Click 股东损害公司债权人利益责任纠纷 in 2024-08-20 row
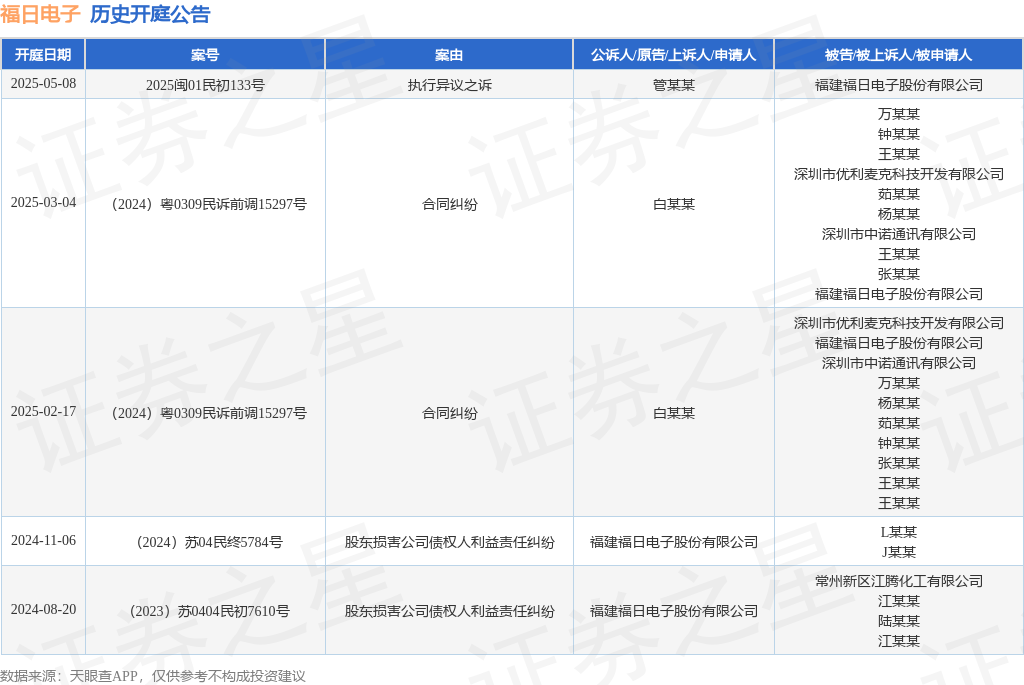 (x=449, y=612)
